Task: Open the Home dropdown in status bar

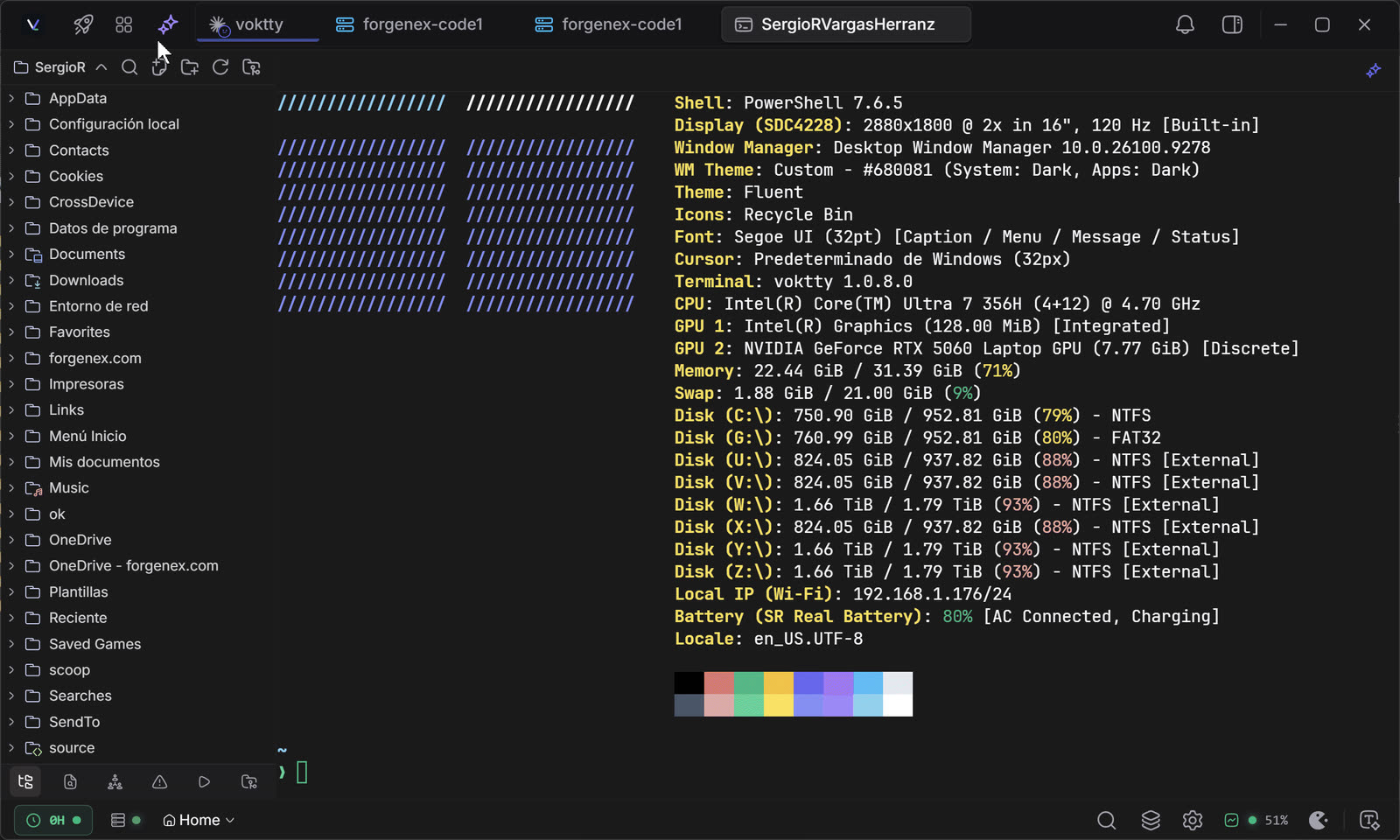Action: 199,820
